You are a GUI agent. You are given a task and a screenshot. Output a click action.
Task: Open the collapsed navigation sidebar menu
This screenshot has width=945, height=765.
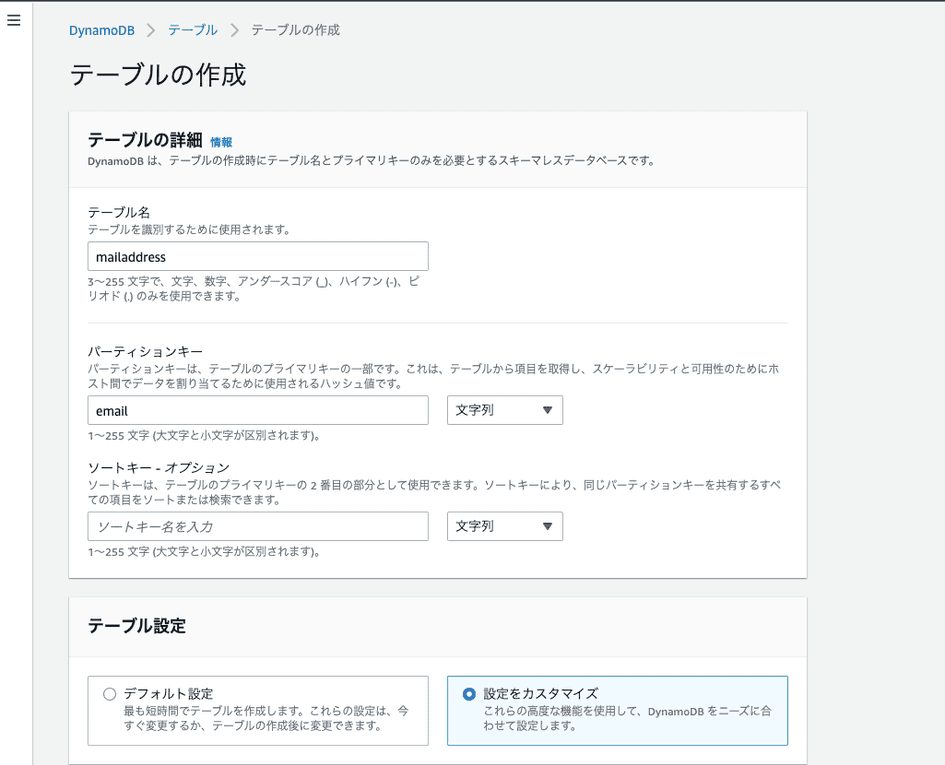(13, 20)
